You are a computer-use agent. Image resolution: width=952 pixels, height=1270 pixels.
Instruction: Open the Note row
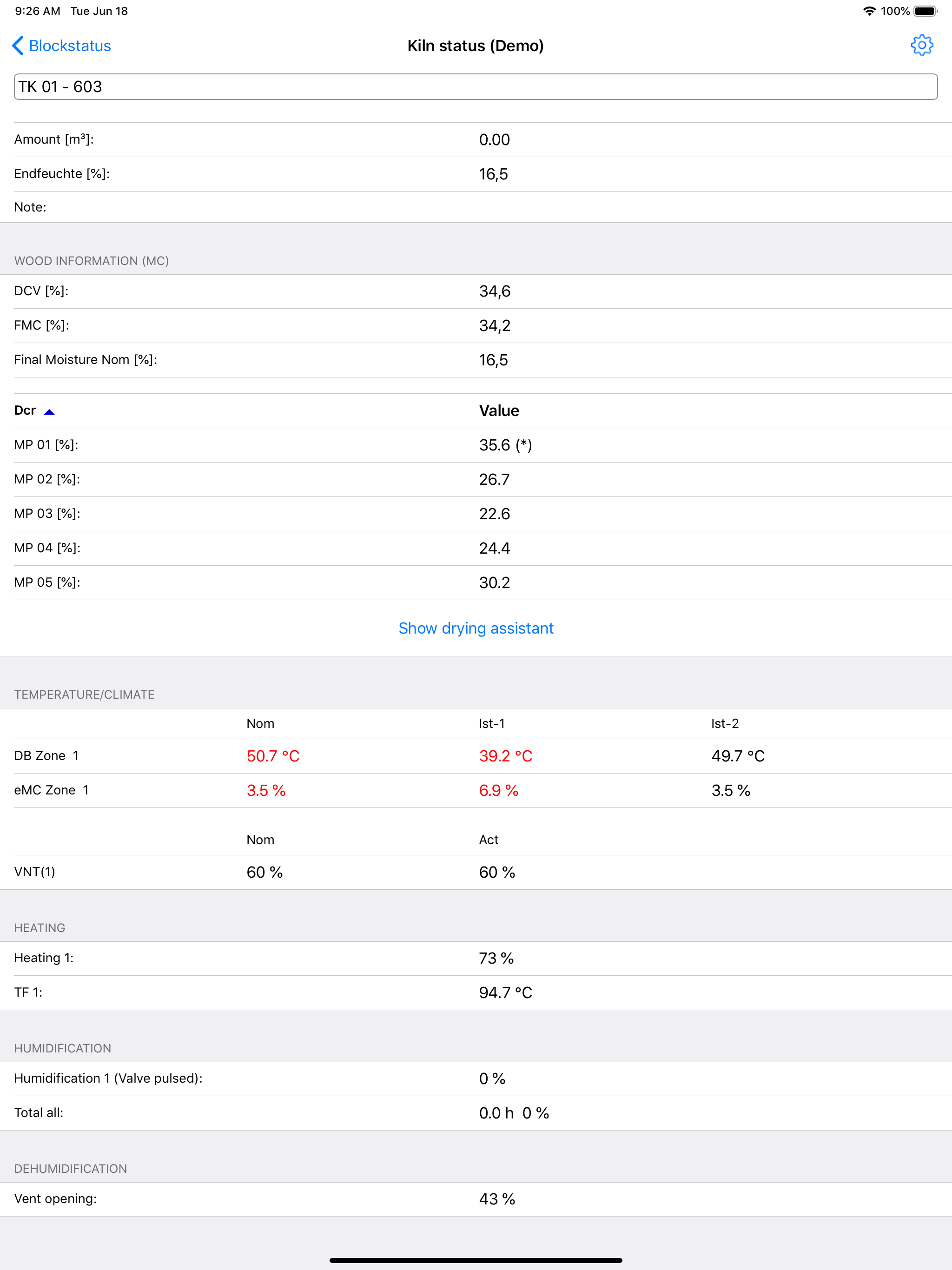[x=476, y=207]
